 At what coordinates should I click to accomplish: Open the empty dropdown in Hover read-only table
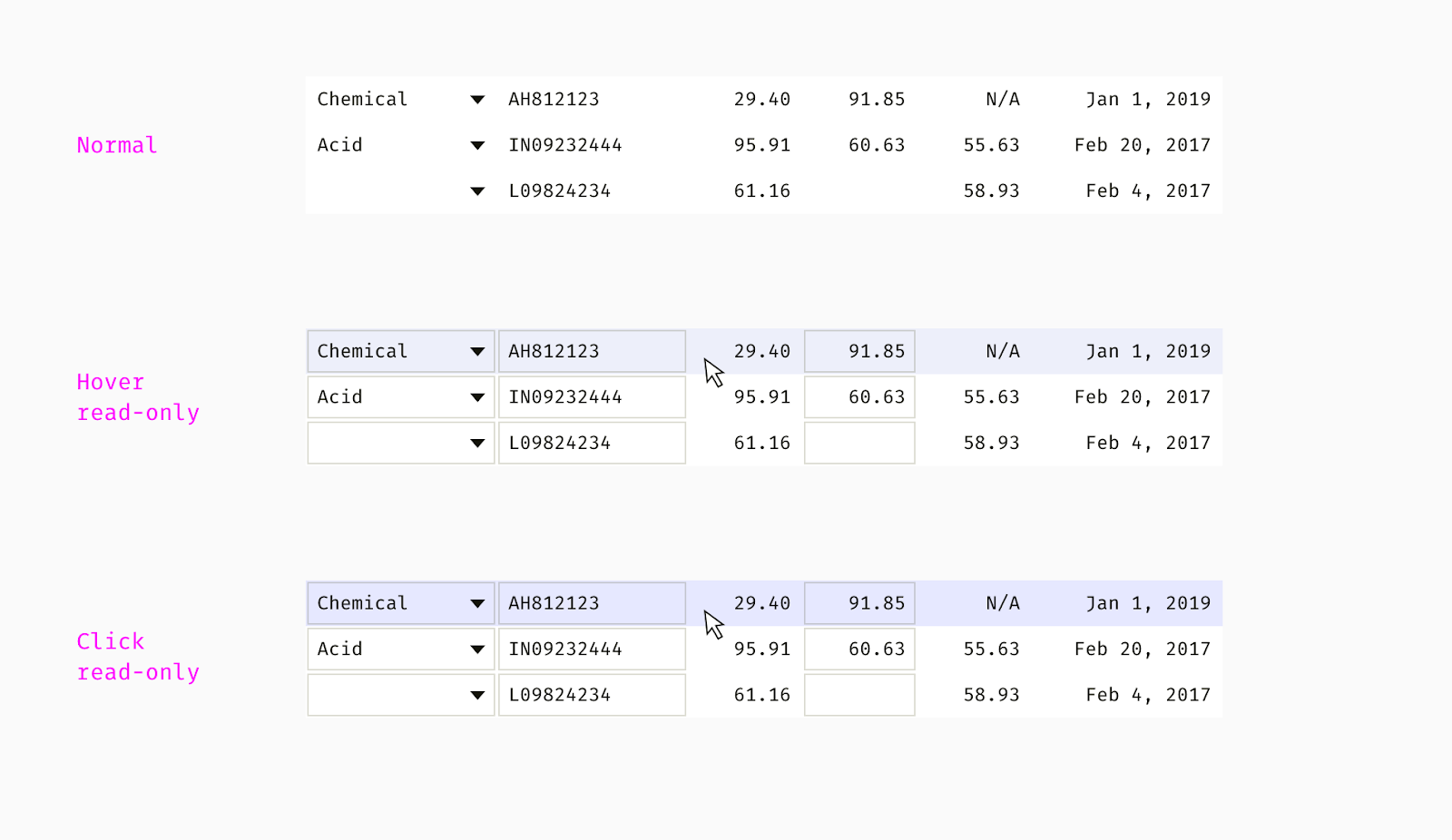pos(477,444)
